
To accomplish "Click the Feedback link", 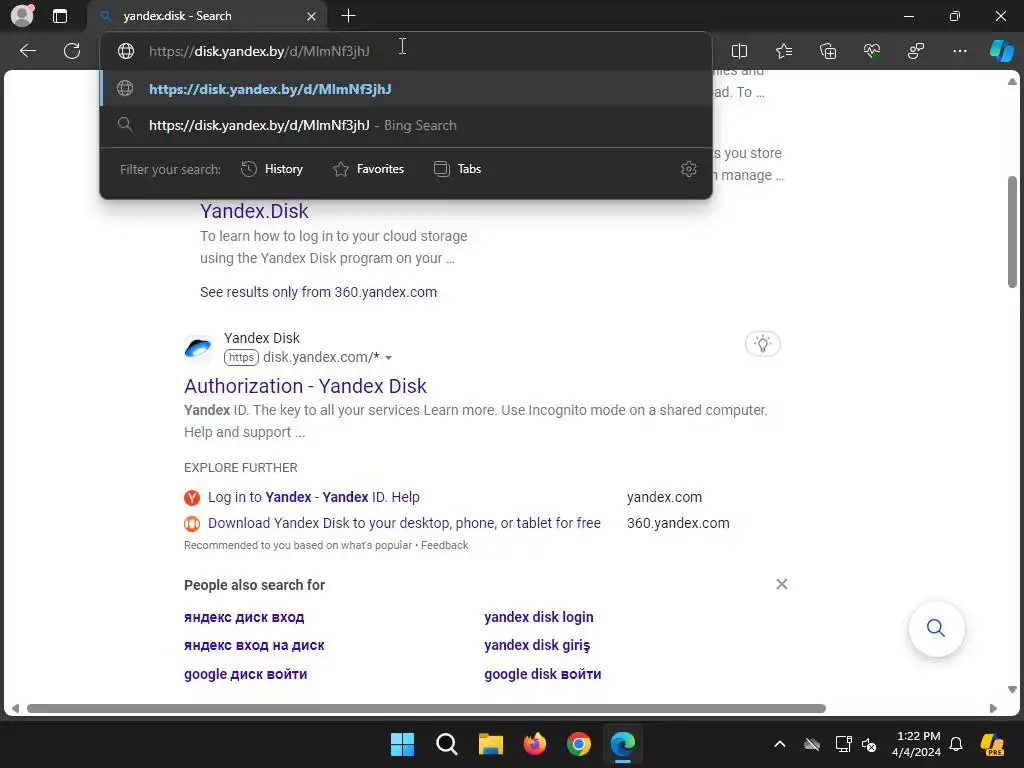I will click(x=444, y=545).
